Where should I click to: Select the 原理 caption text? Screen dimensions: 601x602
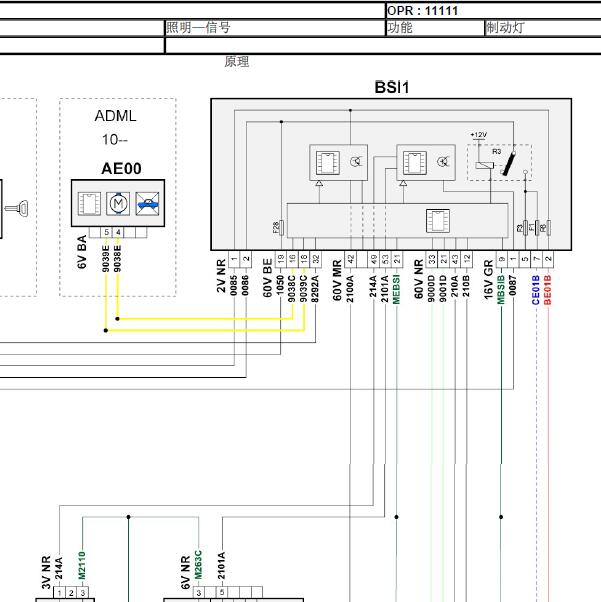coord(237,61)
